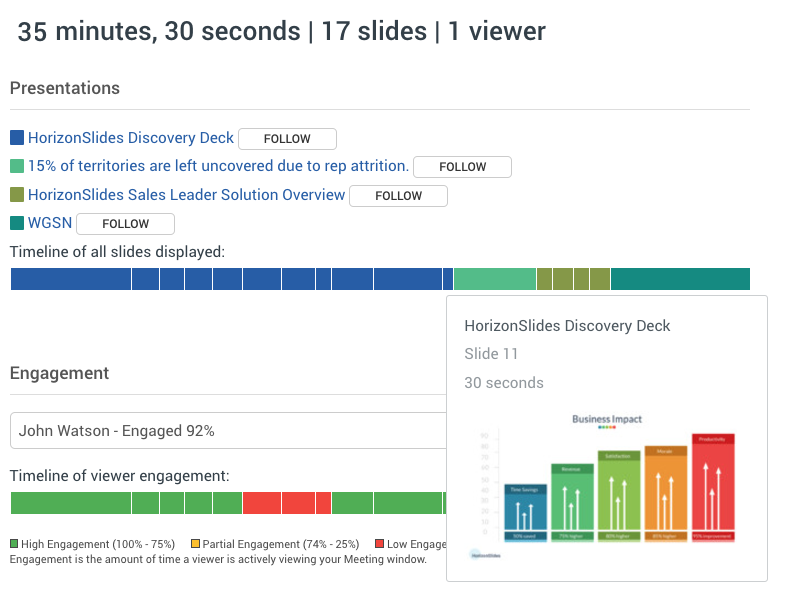Click the High Engagement (100% - 75%) legend text
Image resolution: width=794 pixels, height=606 pixels.
coord(98,544)
